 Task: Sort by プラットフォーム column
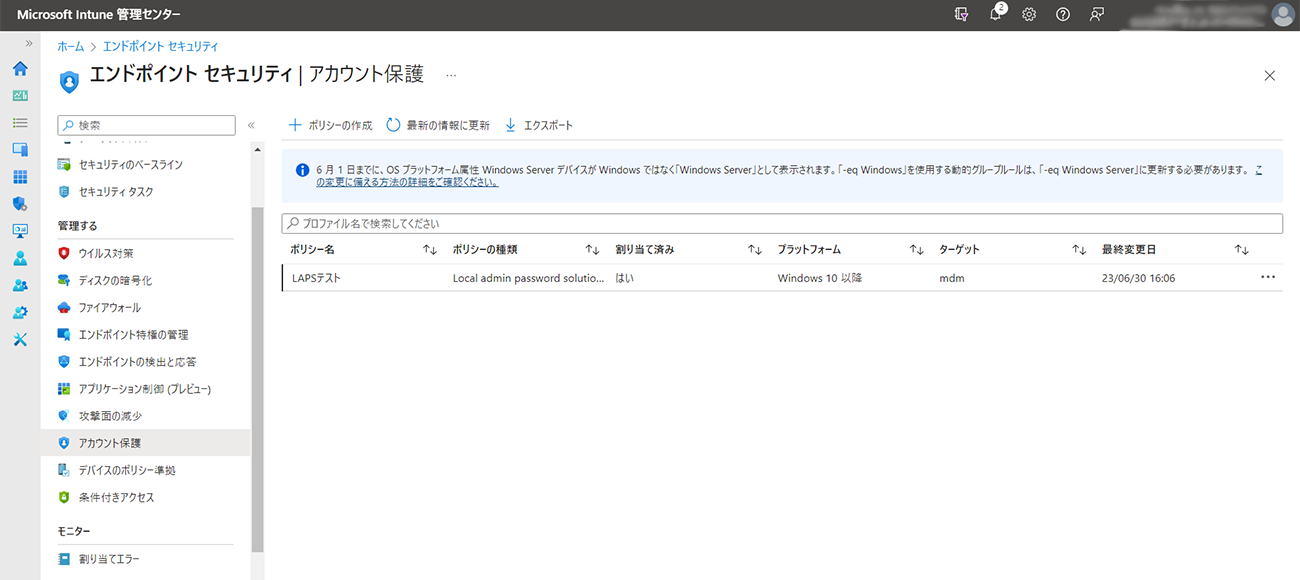pyautogui.click(x=916, y=249)
